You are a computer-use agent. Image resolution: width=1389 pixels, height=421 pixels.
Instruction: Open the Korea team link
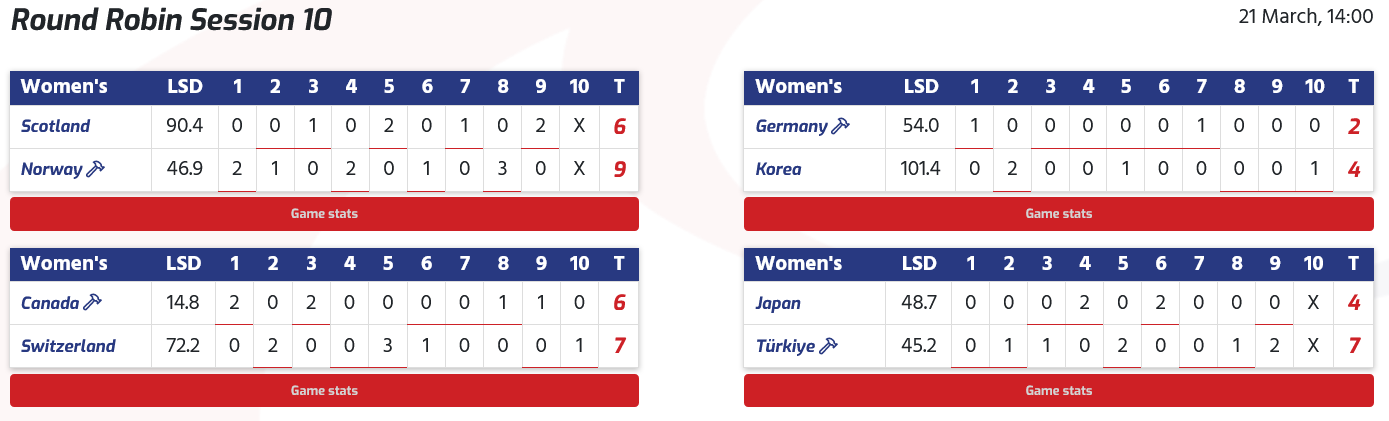pyautogui.click(x=778, y=169)
